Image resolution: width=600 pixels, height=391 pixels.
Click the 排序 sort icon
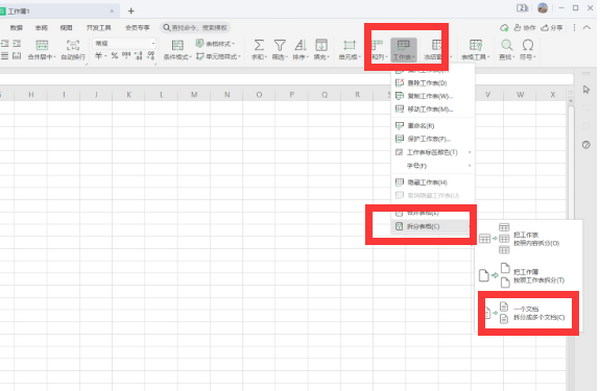click(300, 46)
